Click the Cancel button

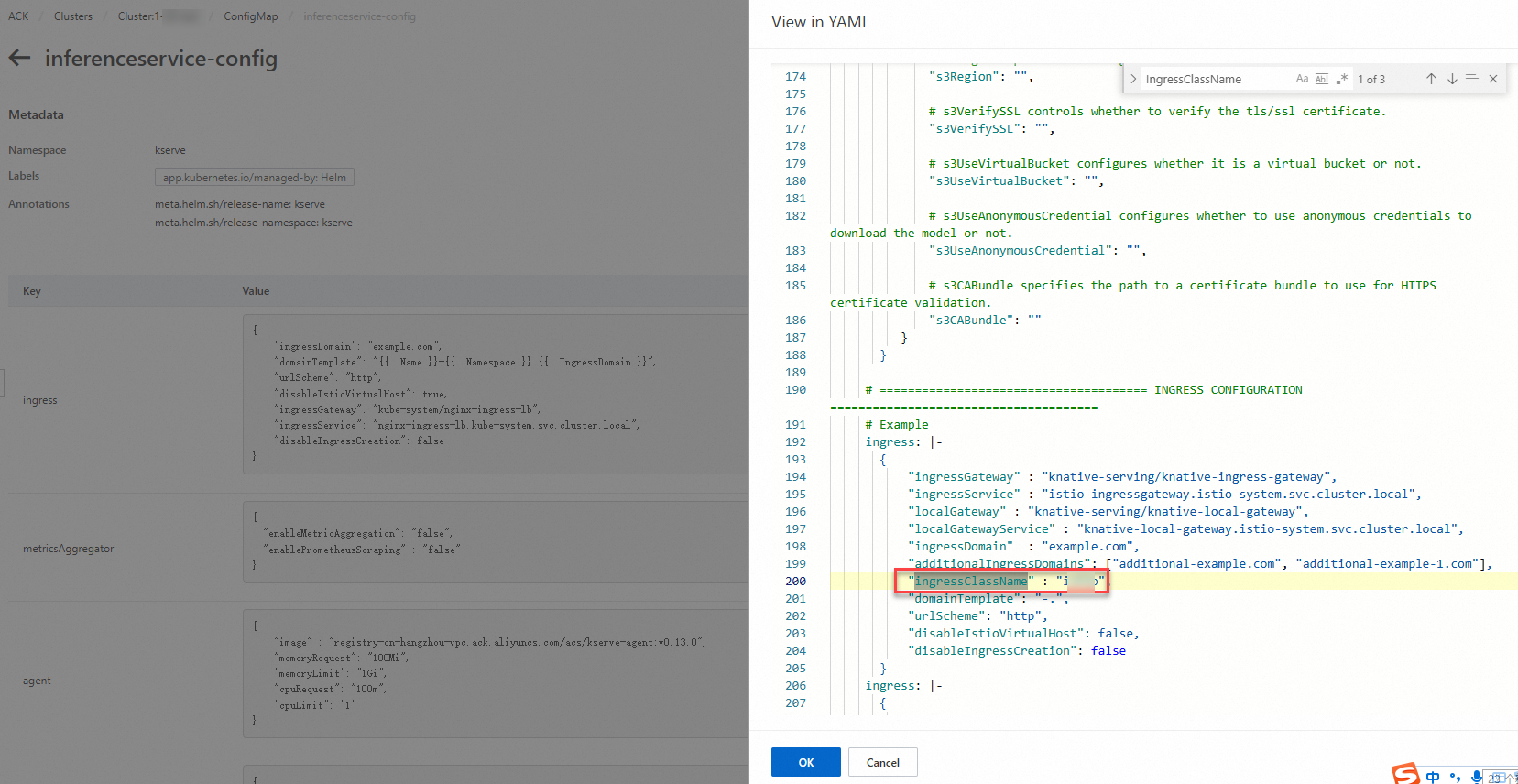(x=883, y=762)
